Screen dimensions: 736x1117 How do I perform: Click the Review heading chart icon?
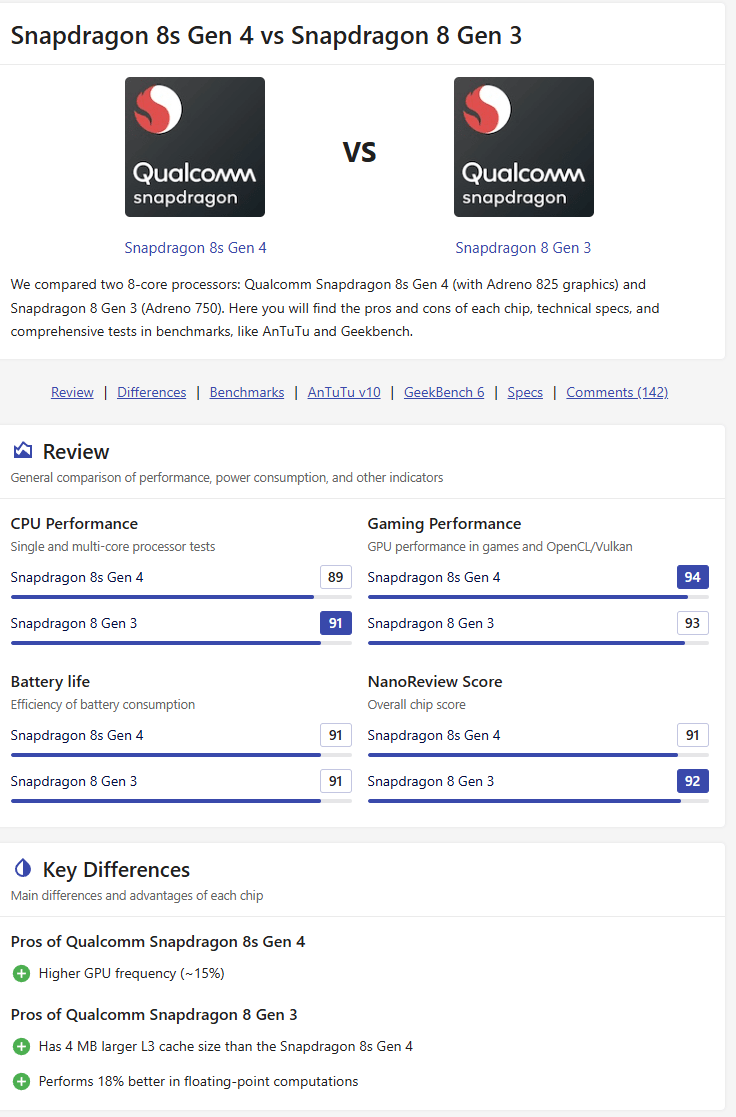[23, 451]
